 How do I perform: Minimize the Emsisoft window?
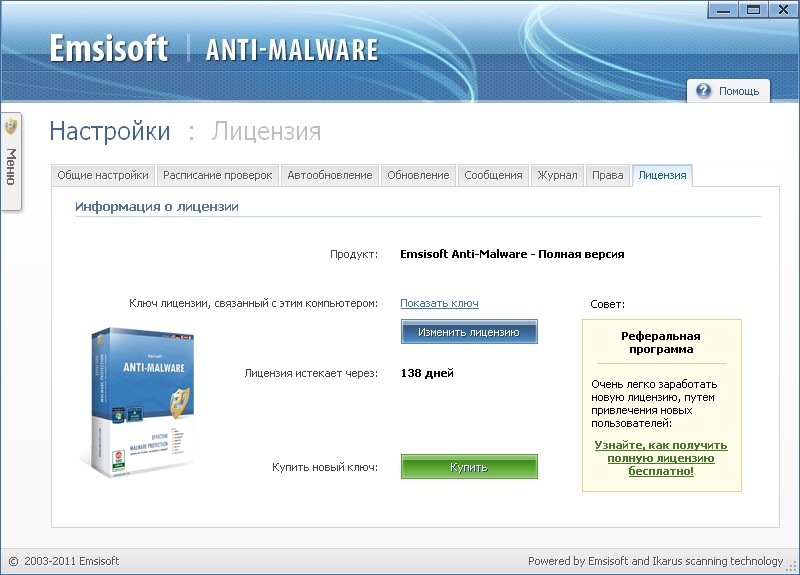(727, 9)
